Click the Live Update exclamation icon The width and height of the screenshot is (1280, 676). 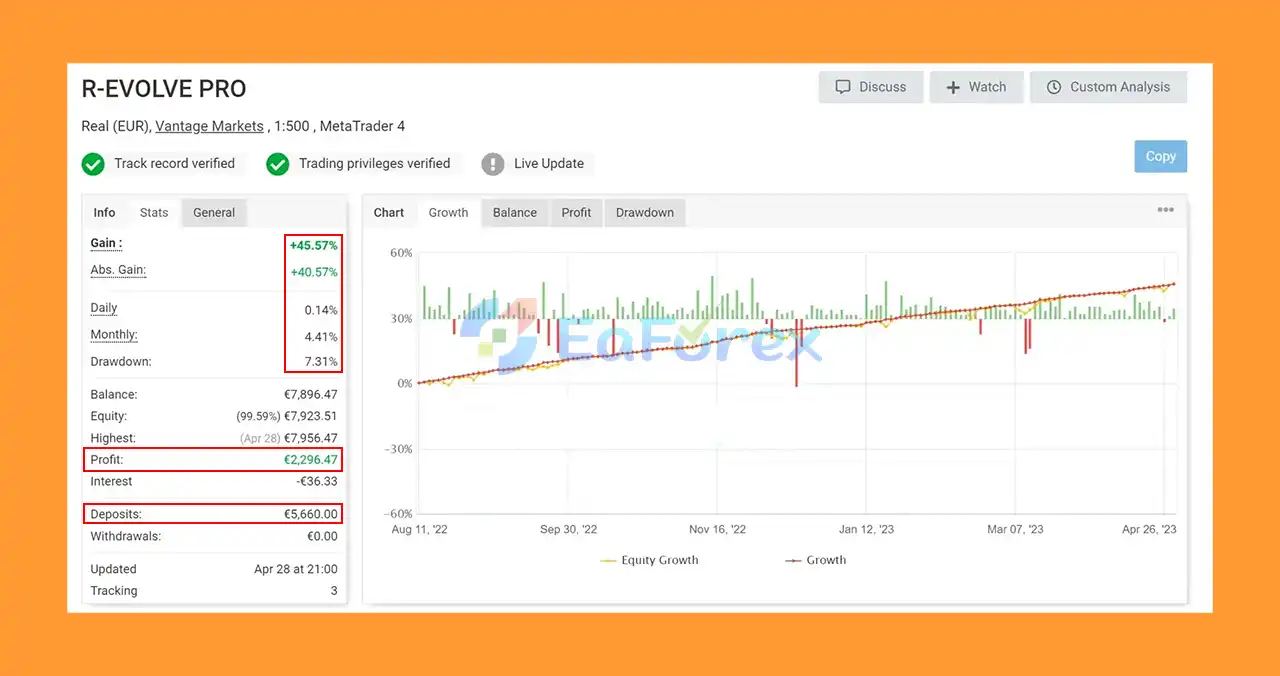coord(493,164)
